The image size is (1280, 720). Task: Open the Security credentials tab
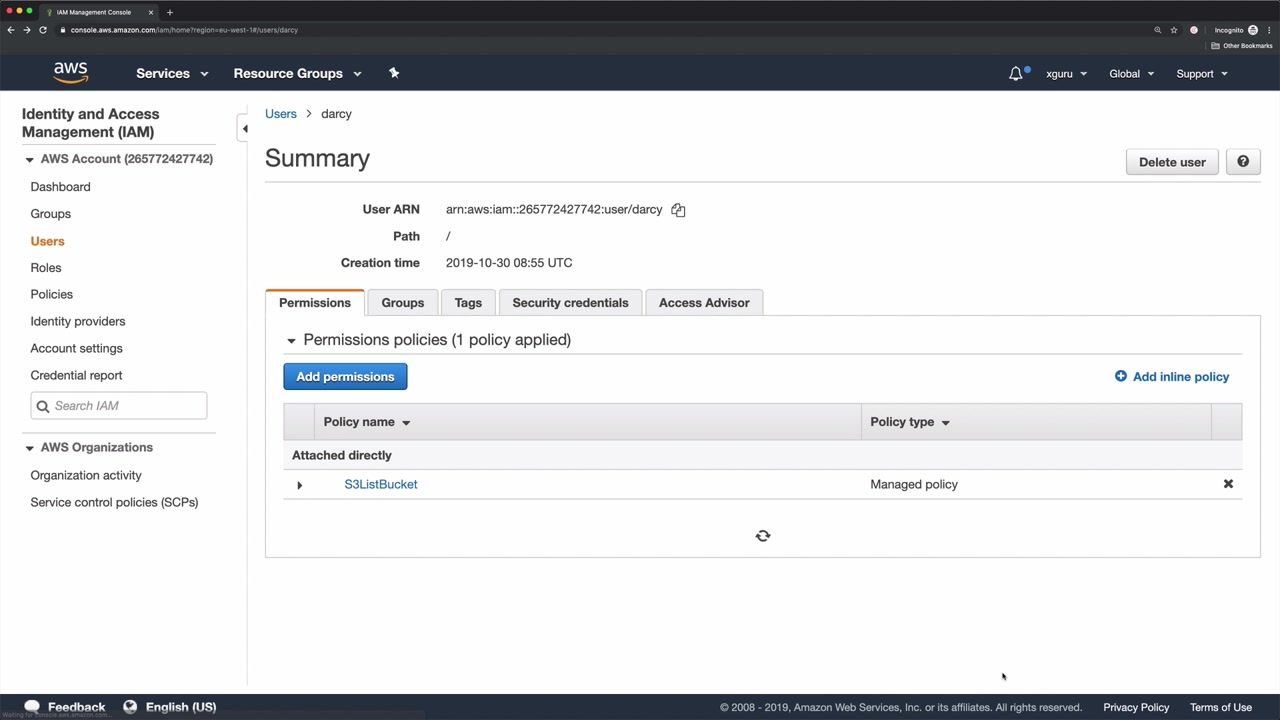[x=570, y=303]
